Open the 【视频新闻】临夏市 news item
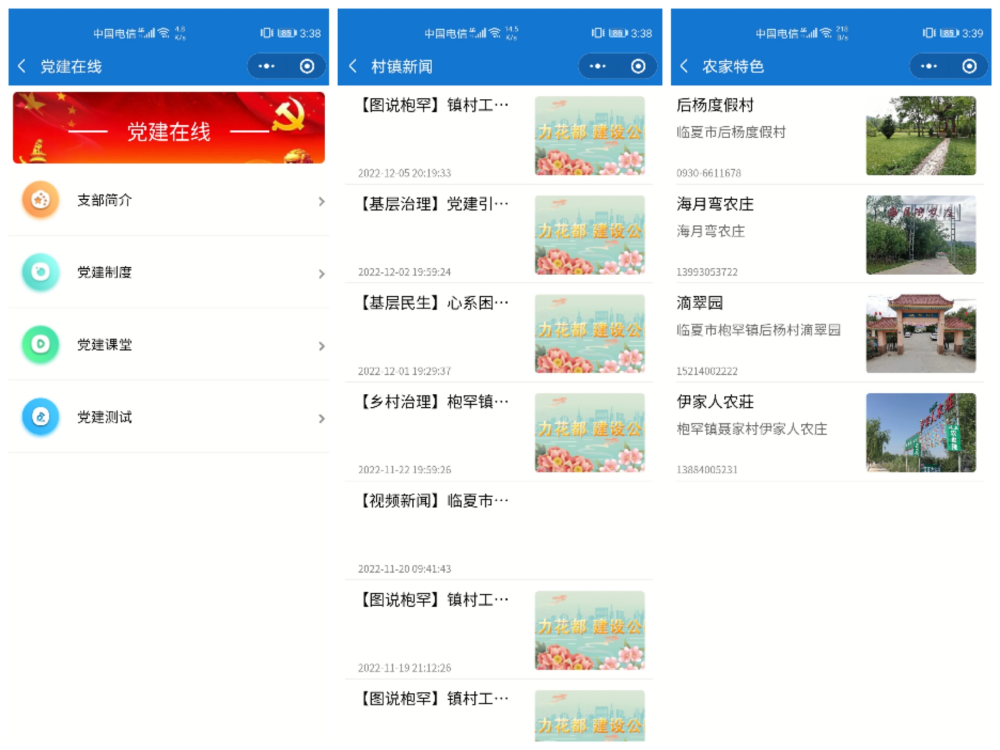 tap(434, 501)
